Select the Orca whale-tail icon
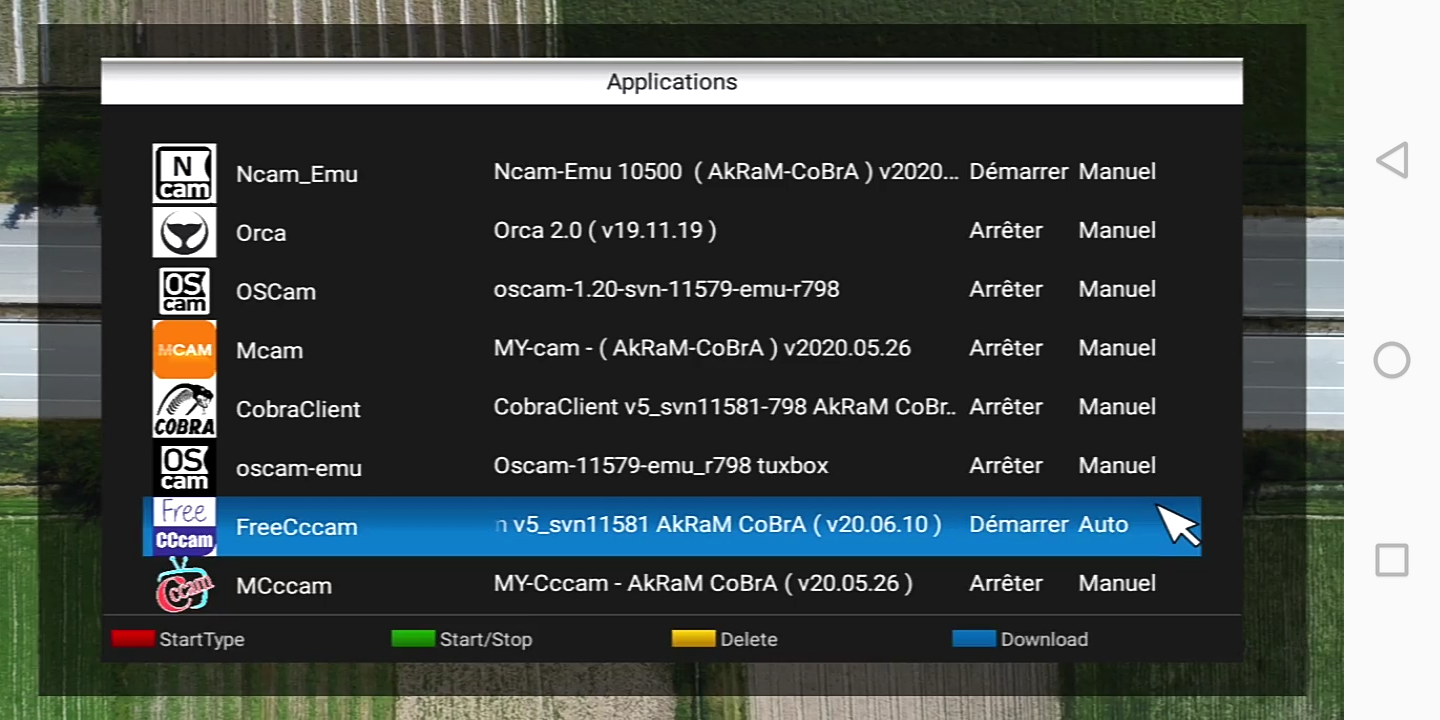The height and width of the screenshot is (720, 1440). pos(184,232)
